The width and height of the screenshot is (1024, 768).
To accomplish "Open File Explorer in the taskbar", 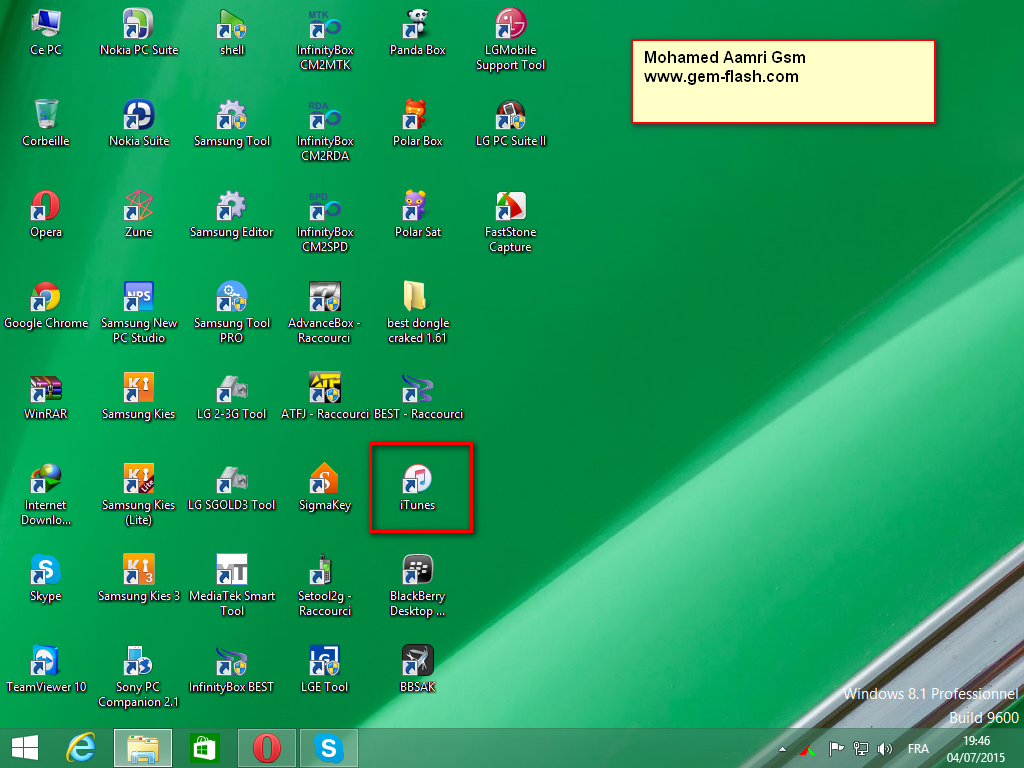I will pyautogui.click(x=143, y=748).
